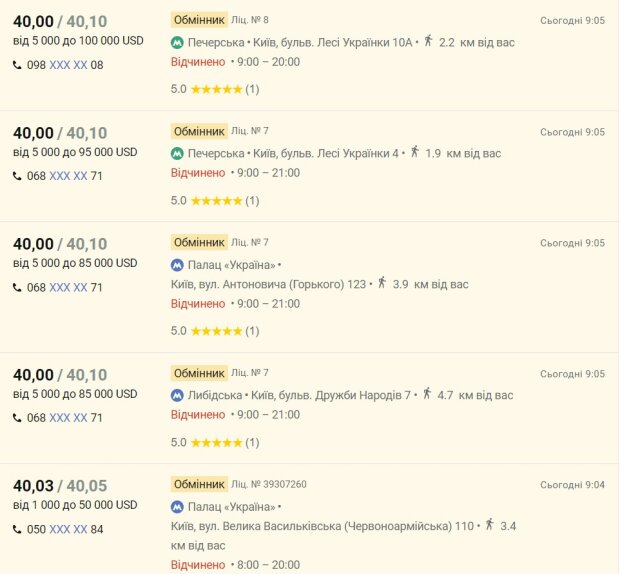Click walking icon next to 3.9 км distance

coord(382,283)
